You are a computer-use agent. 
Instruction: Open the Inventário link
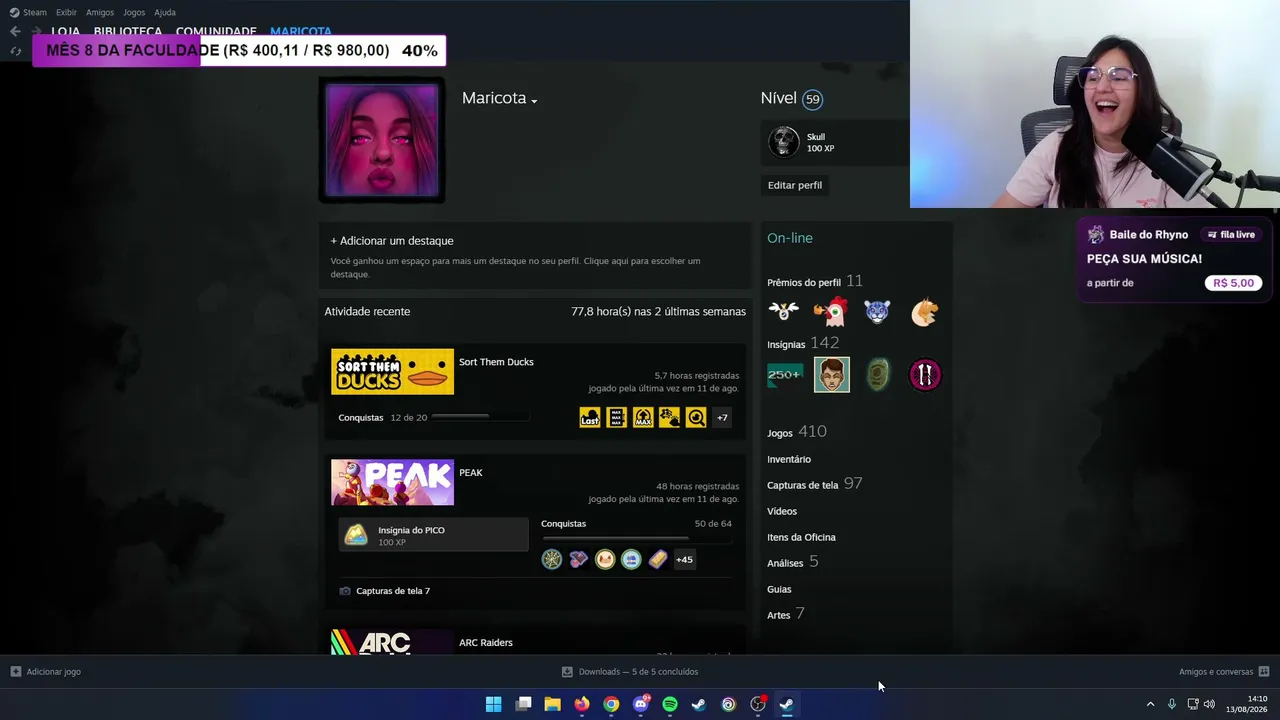point(789,459)
